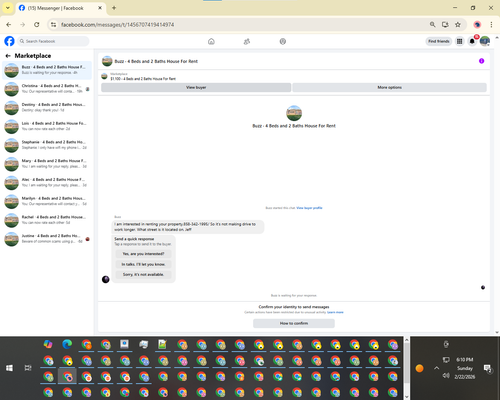This screenshot has height=400, width=500.
Task: Click the How to confirm button
Action: 294,323
